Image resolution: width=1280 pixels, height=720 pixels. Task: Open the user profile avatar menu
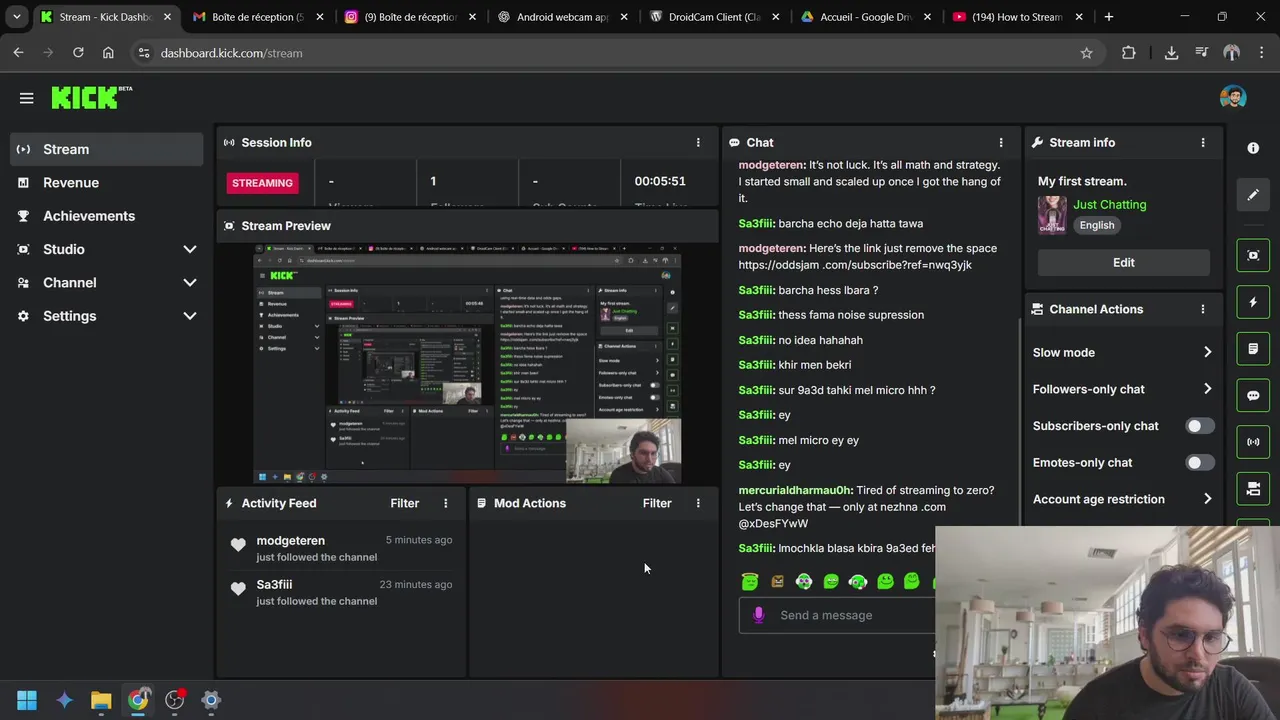pyautogui.click(x=1232, y=97)
